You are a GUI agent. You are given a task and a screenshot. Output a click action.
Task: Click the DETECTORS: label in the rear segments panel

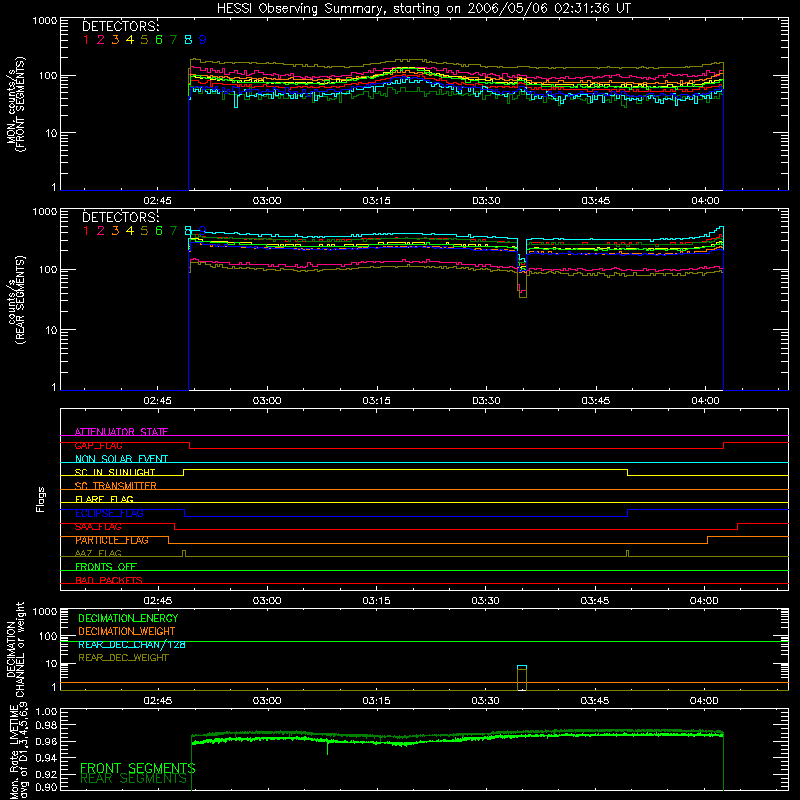(x=121, y=217)
